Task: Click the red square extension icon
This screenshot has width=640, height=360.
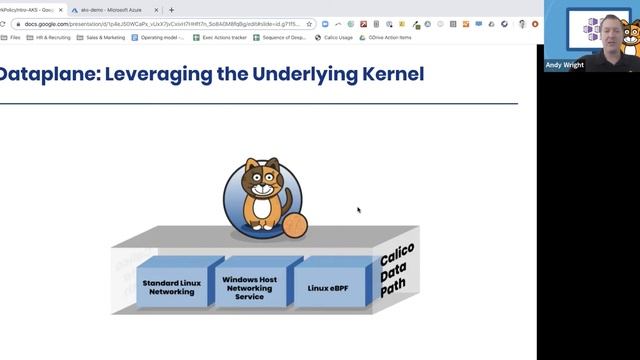Action: point(363,24)
